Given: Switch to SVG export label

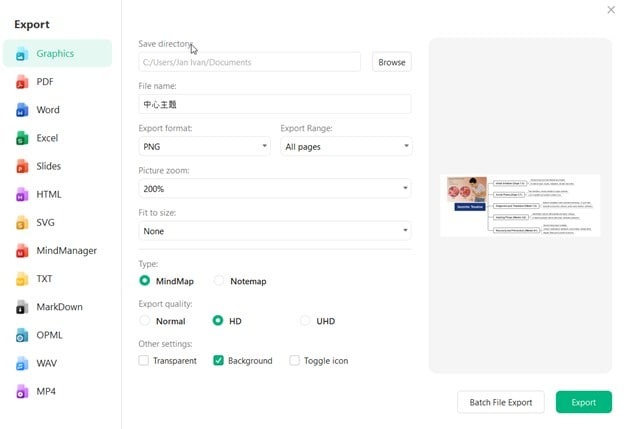Looking at the screenshot, I should coord(45,223).
